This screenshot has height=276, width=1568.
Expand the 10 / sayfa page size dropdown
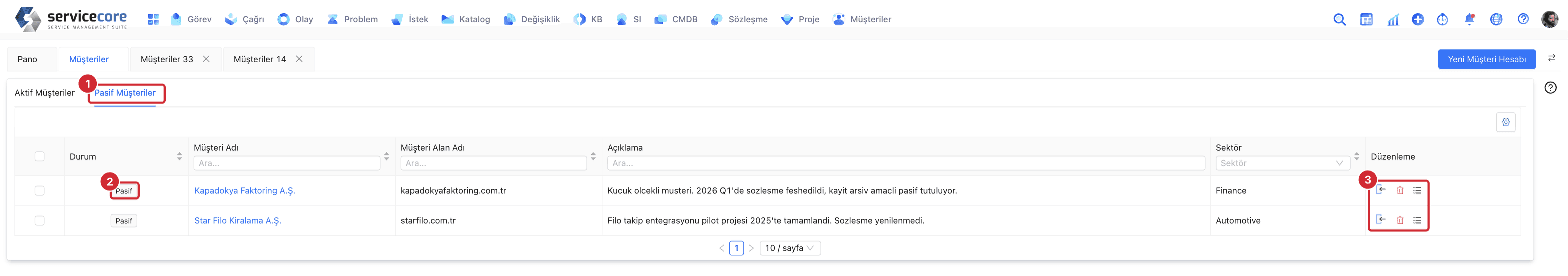click(790, 248)
